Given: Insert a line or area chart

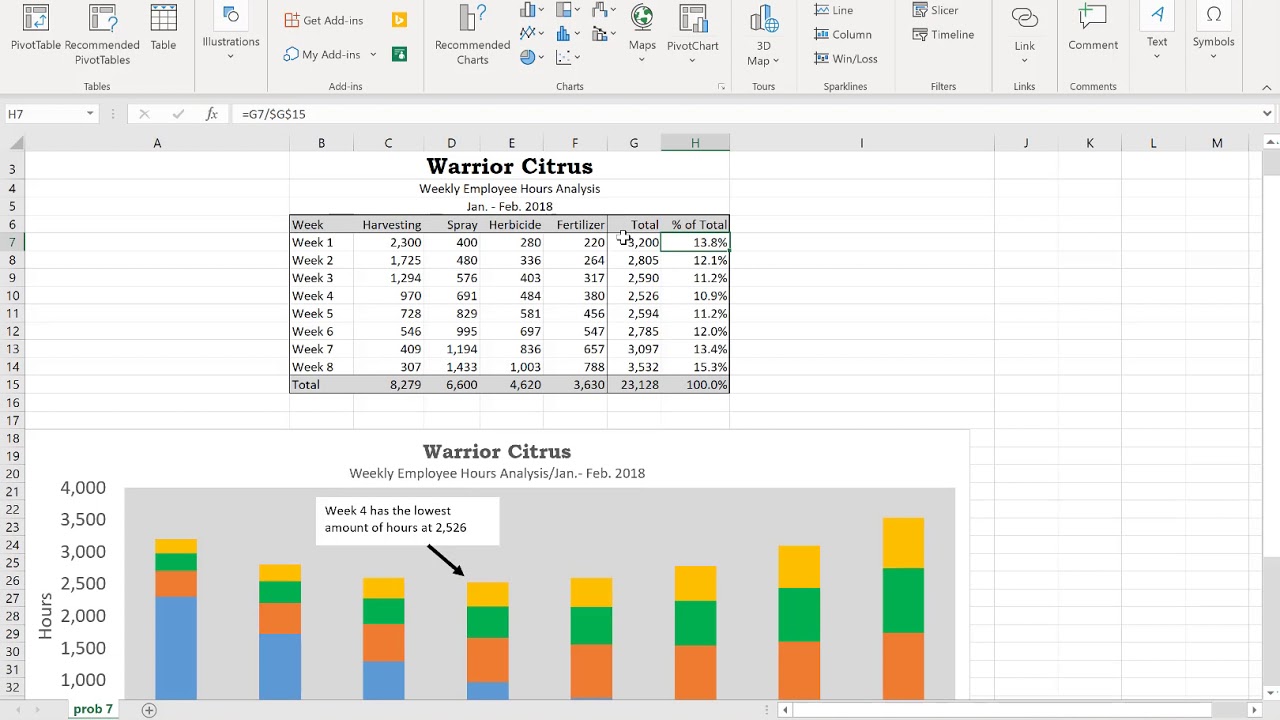Looking at the screenshot, I should pos(532,33).
